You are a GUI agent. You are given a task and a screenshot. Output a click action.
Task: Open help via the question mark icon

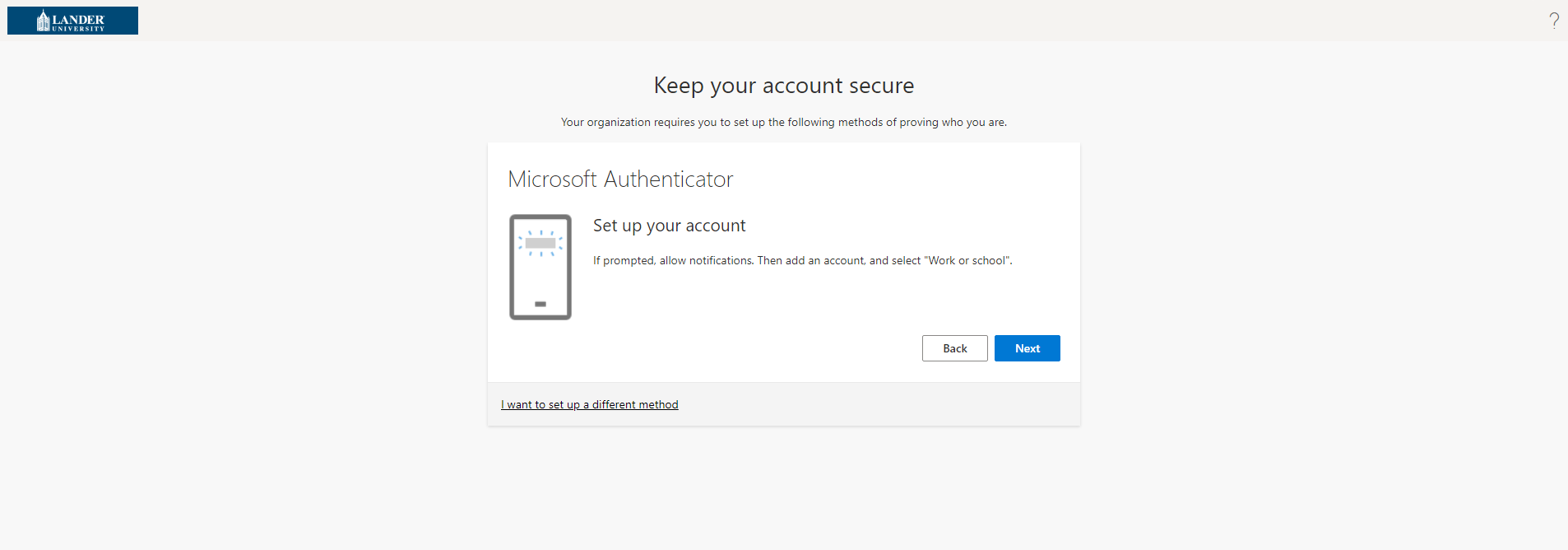click(1553, 21)
